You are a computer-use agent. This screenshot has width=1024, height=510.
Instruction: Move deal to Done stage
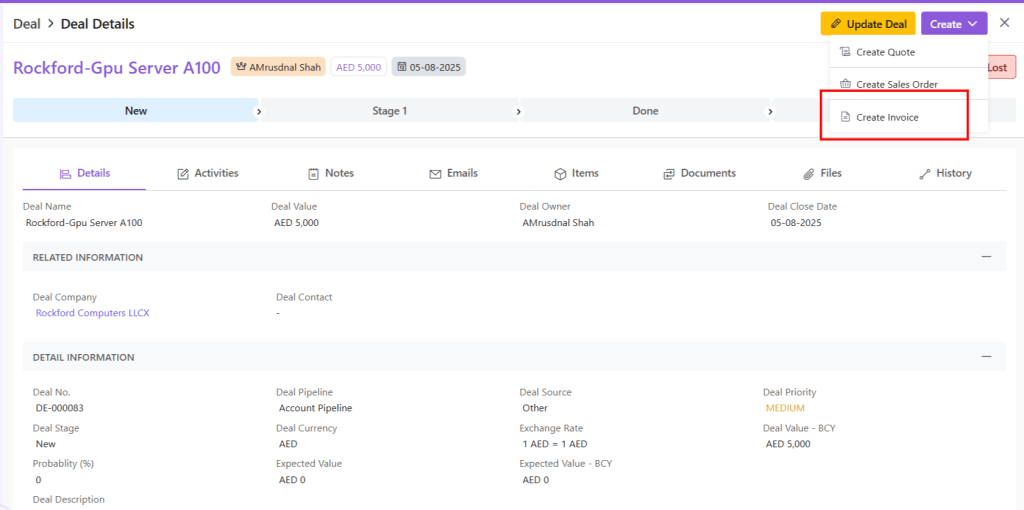(645, 111)
